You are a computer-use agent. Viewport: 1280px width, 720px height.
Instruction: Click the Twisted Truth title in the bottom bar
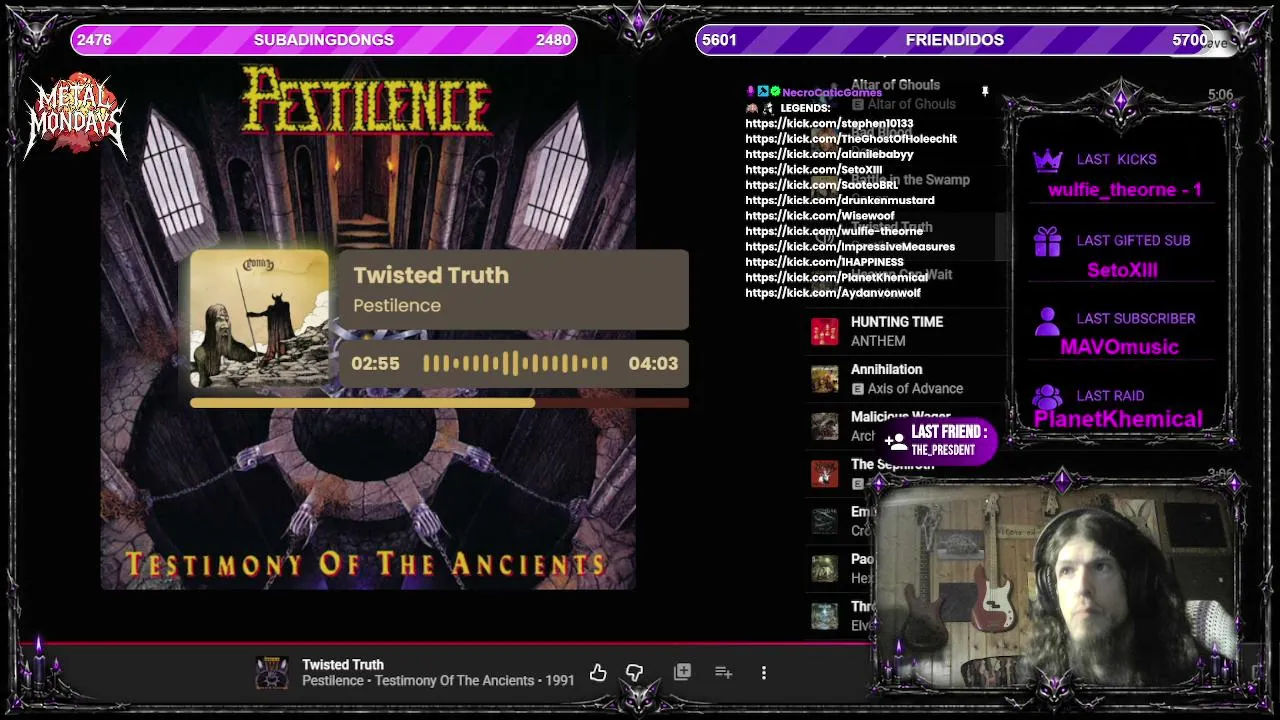pos(343,665)
